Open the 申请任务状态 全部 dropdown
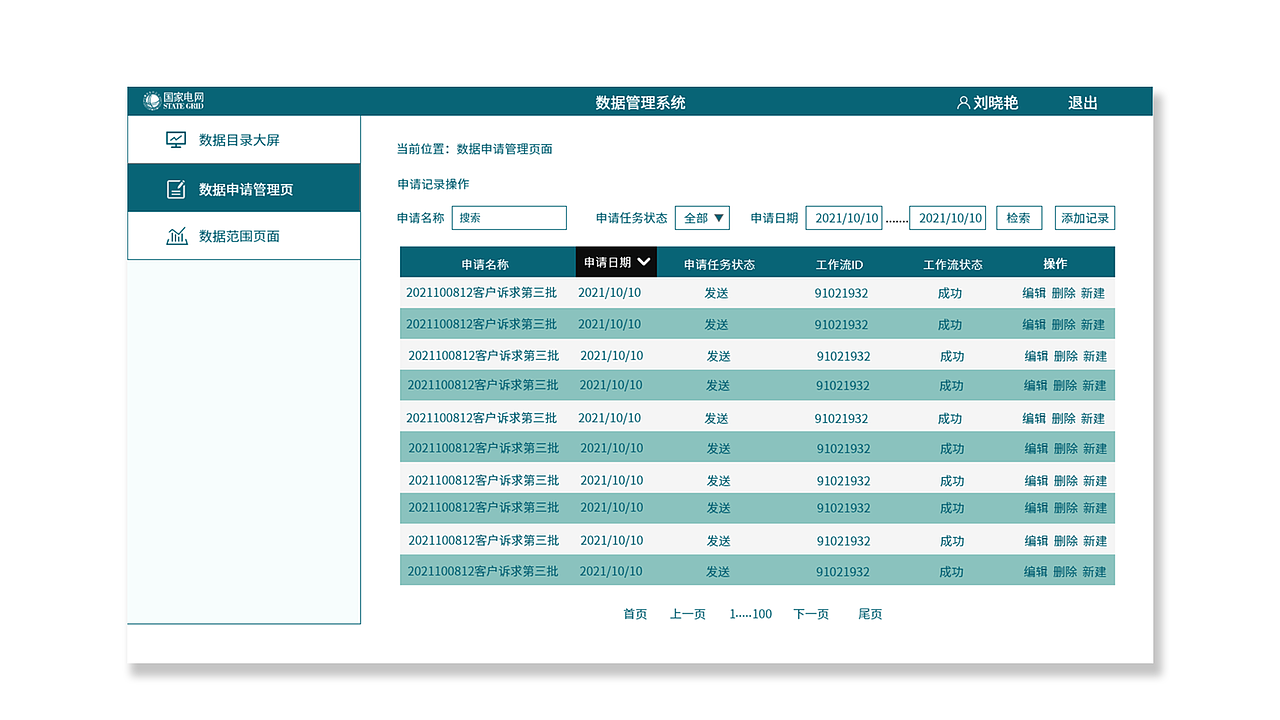1280x720 pixels. click(x=701, y=217)
